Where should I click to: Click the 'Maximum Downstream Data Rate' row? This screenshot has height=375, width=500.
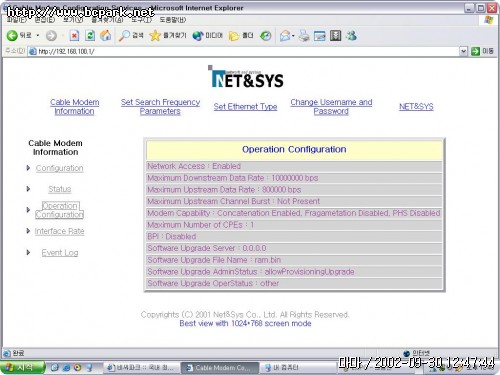click(x=294, y=178)
